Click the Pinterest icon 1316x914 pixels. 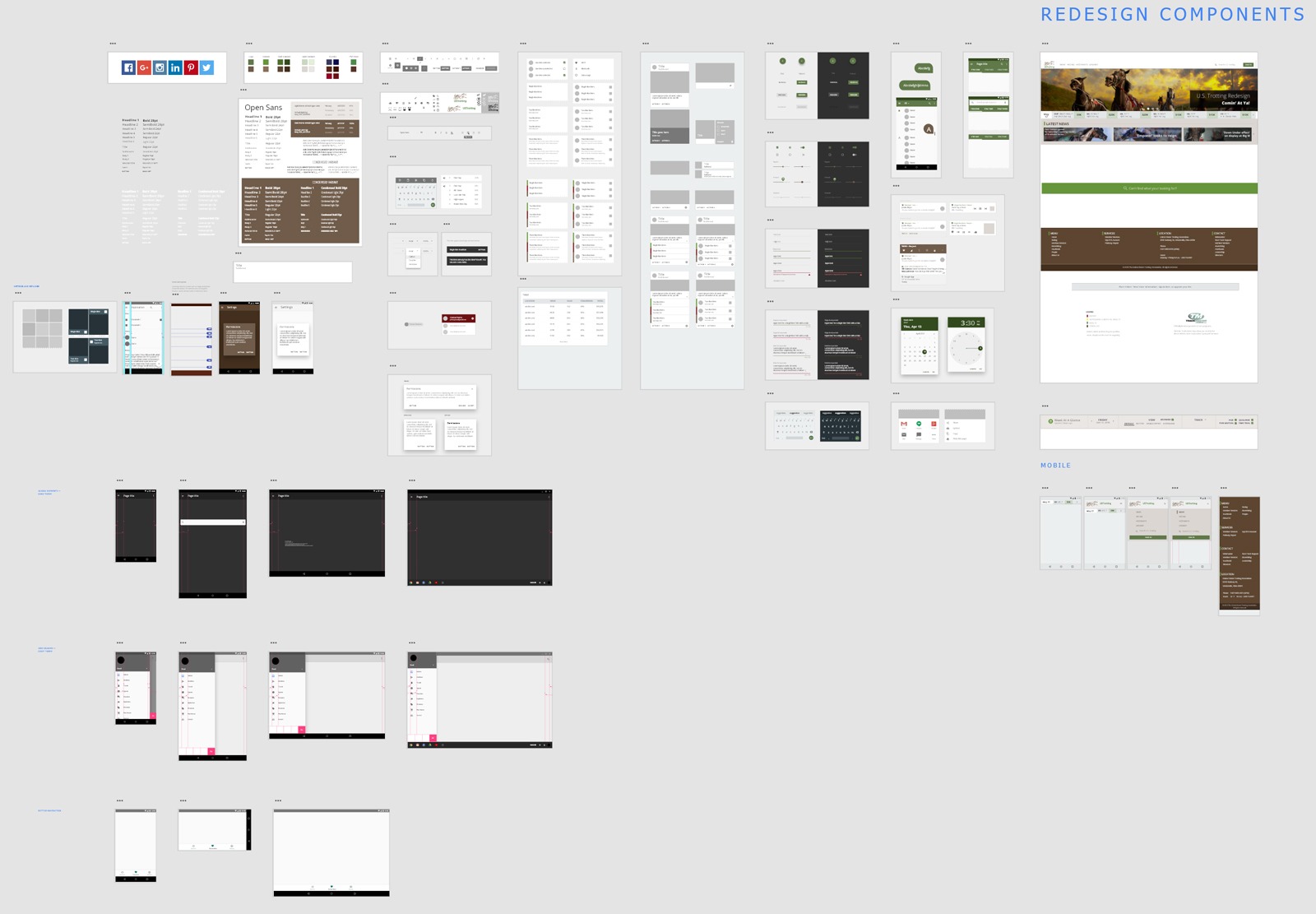[x=191, y=67]
